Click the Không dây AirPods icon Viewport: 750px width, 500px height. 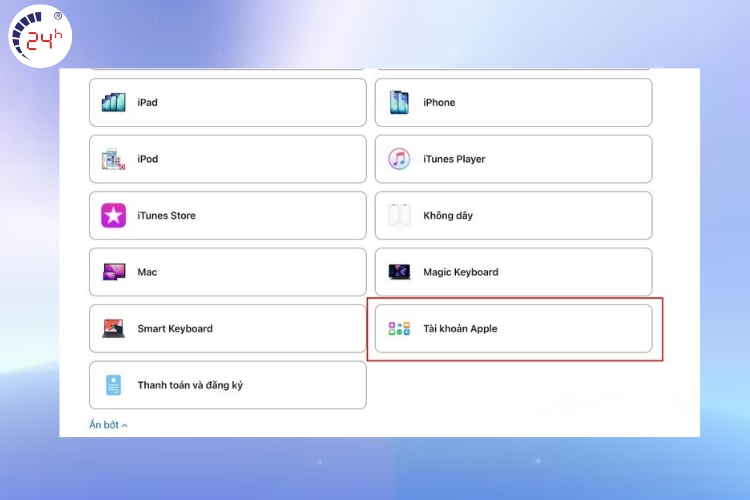click(x=399, y=215)
